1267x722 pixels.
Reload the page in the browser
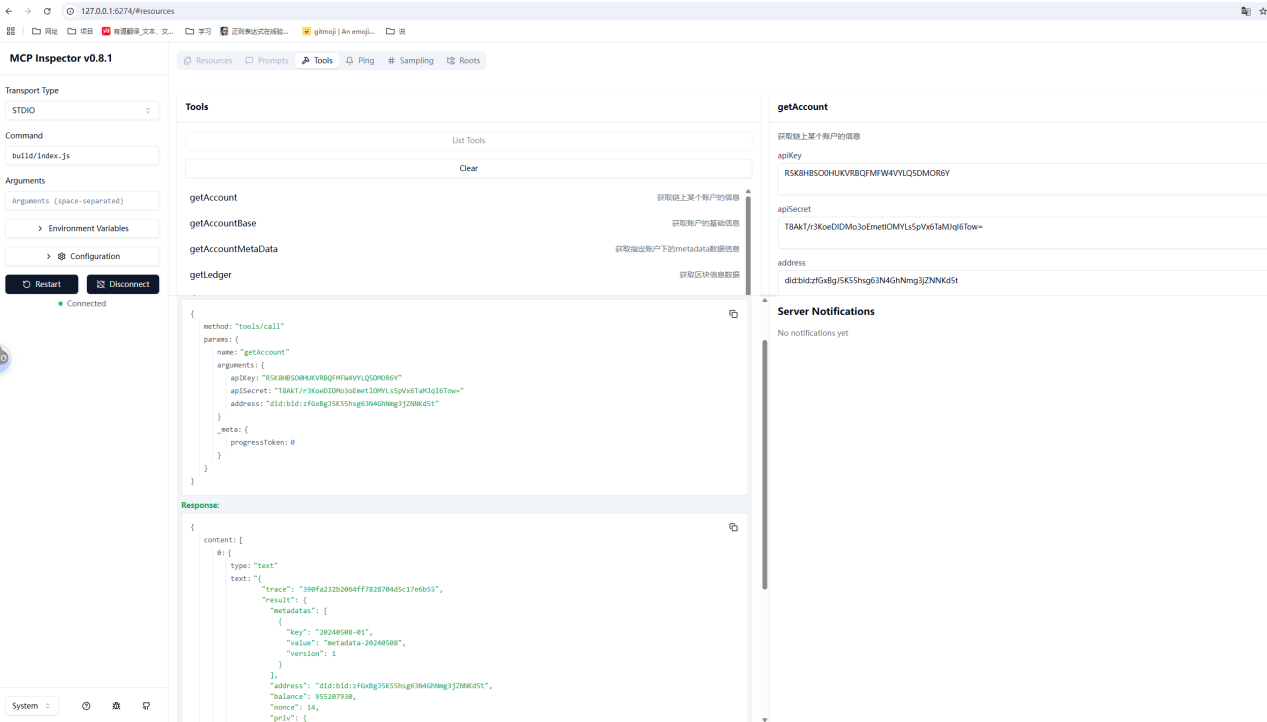(x=47, y=11)
